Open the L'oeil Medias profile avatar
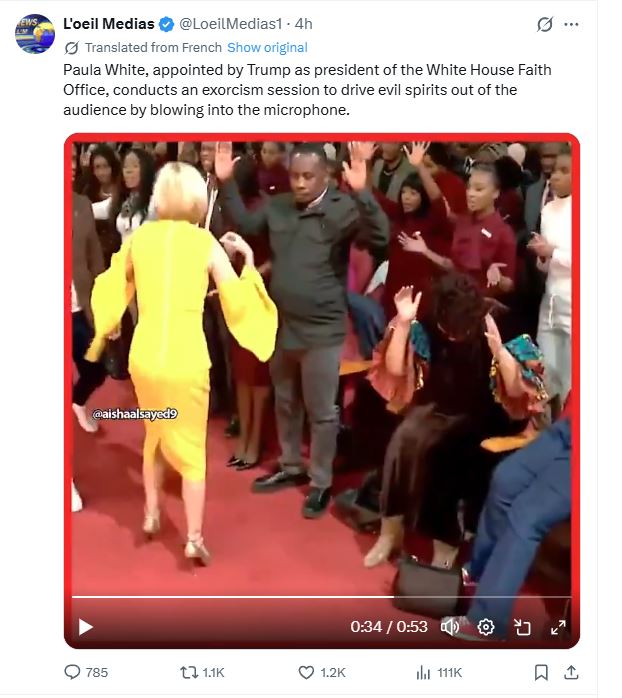Image resolution: width=622 pixels, height=698 pixels. click(x=35, y=33)
